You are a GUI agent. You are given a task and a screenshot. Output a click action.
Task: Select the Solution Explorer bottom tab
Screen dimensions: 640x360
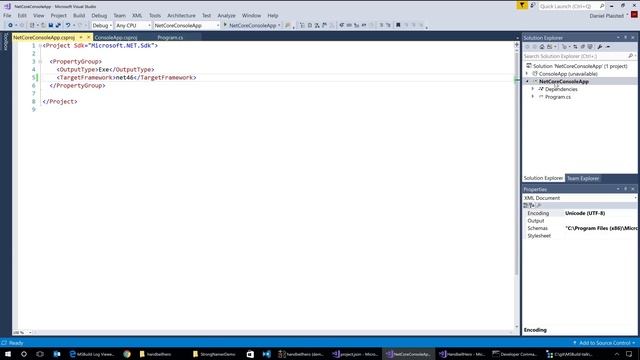pyautogui.click(x=543, y=178)
